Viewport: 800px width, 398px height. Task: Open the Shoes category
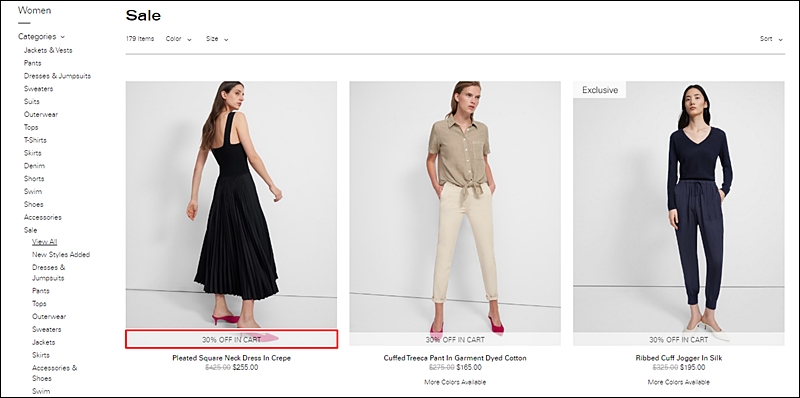click(x=33, y=204)
